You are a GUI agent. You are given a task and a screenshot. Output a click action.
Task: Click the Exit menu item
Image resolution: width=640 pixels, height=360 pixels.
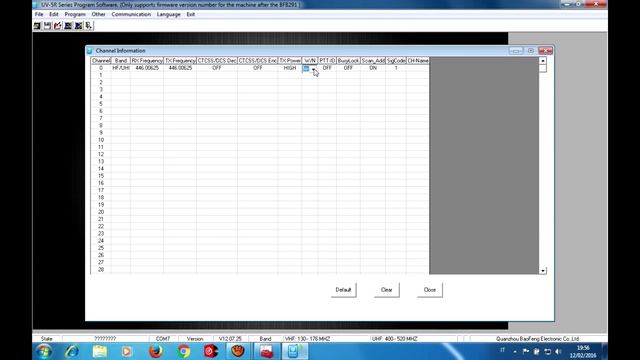(x=191, y=14)
